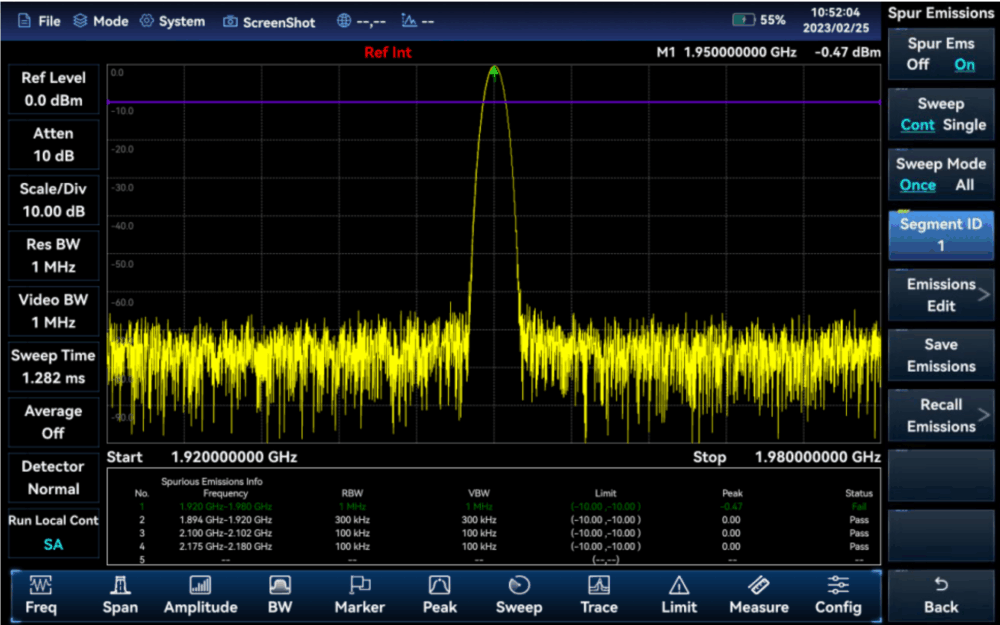Viewport: 1000px width, 625px height.
Task: Edit the Ref Level 0.0 dBm field
Action: [x=53, y=90]
